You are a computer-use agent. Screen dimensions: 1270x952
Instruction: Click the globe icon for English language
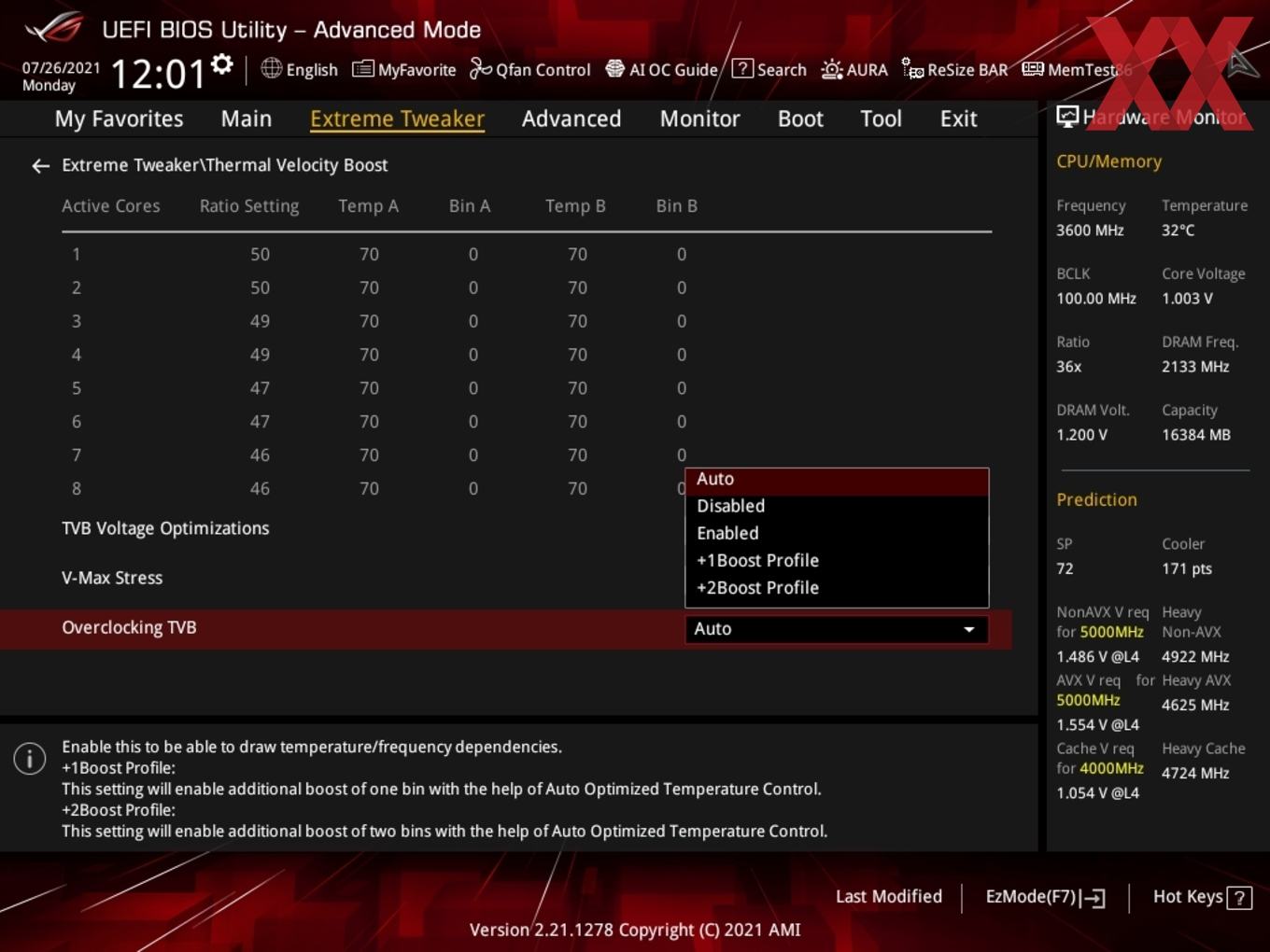271,68
